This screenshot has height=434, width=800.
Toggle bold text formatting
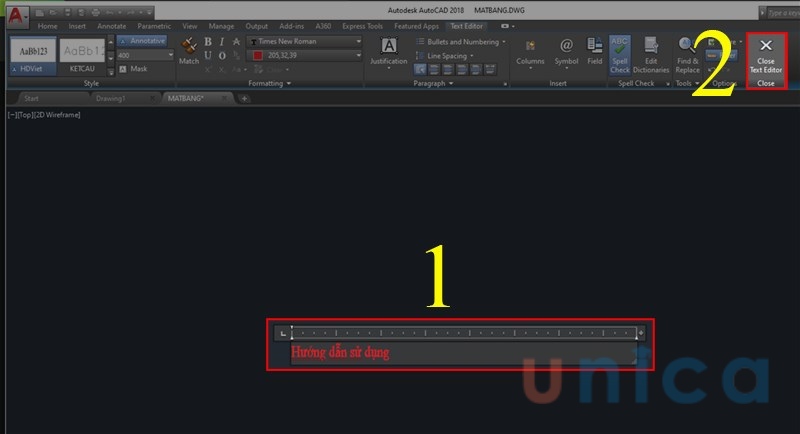pyautogui.click(x=208, y=42)
